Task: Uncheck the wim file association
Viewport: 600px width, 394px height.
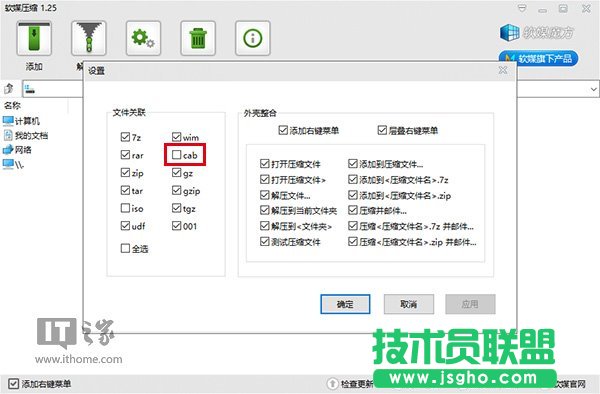Action: click(x=176, y=137)
